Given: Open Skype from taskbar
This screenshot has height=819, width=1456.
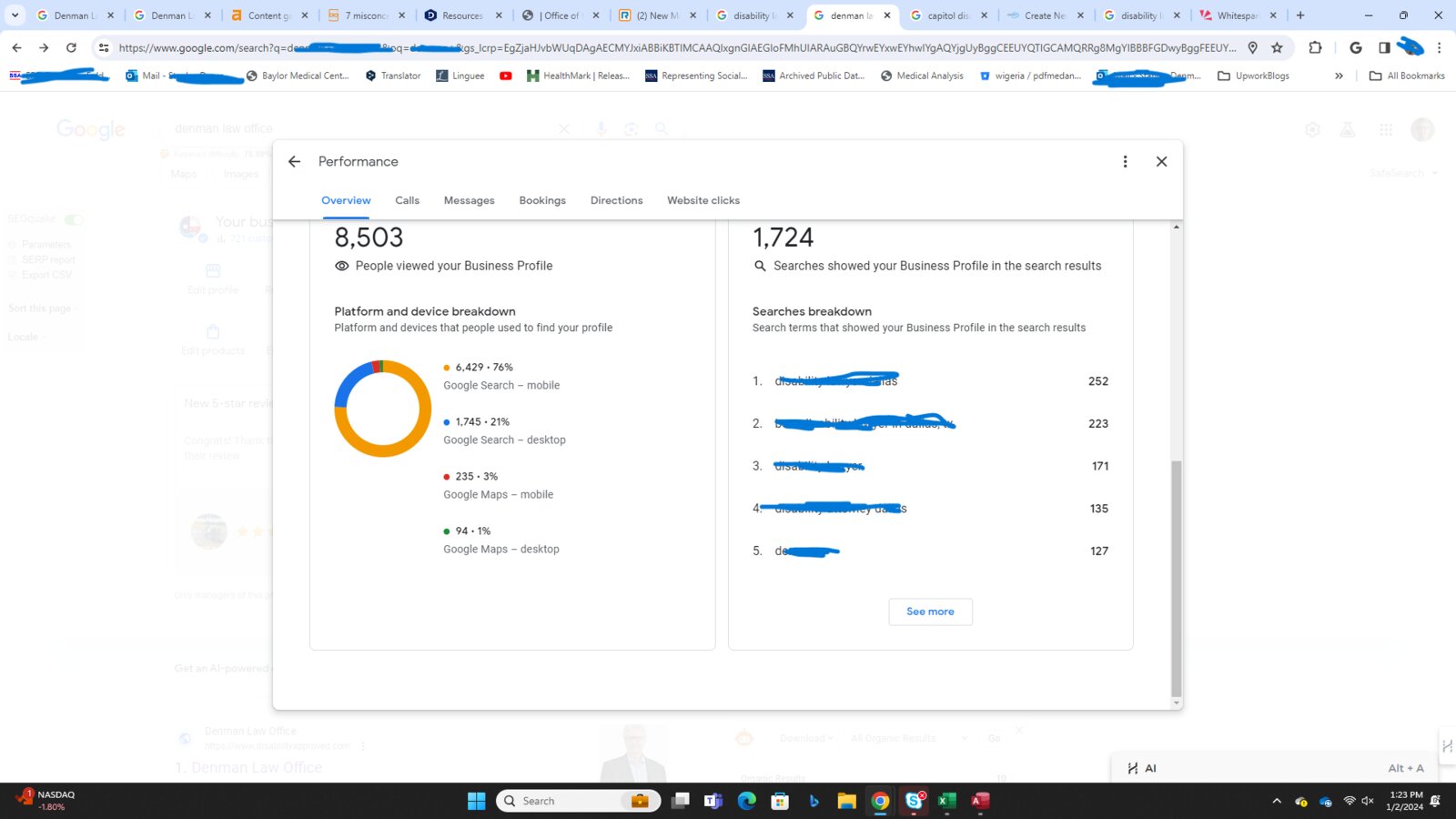Looking at the screenshot, I should point(915,801).
